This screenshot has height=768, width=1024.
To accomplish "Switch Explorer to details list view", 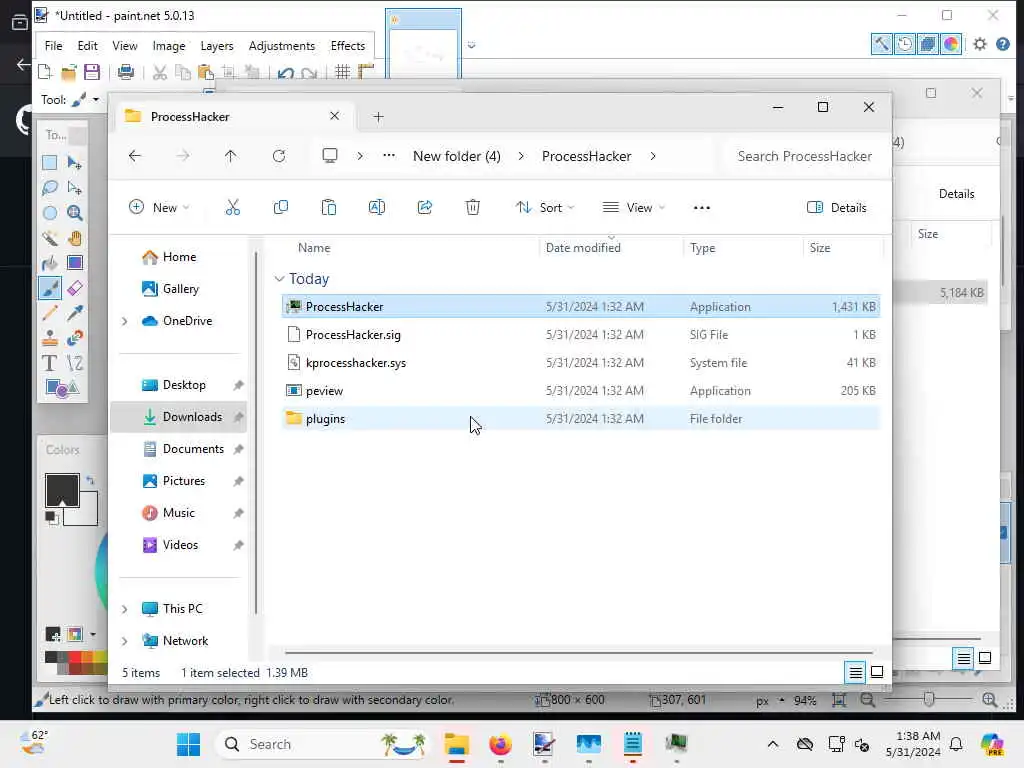I will point(856,672).
